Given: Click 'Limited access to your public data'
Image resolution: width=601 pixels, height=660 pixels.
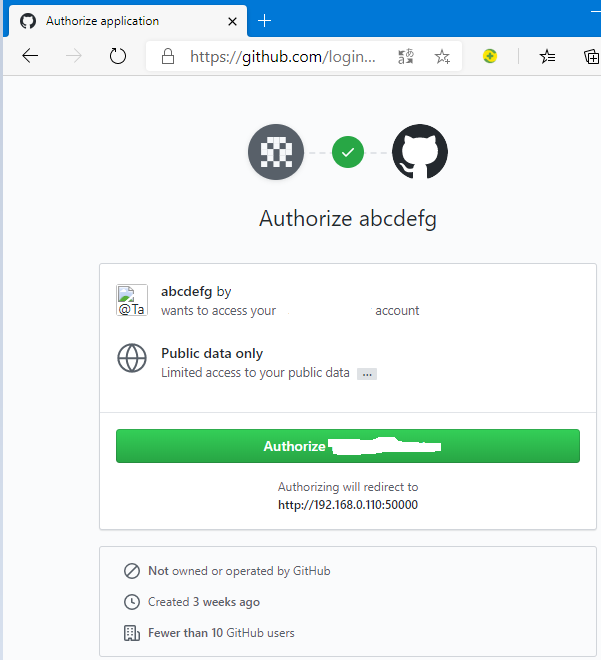Looking at the screenshot, I should (x=255, y=373).
